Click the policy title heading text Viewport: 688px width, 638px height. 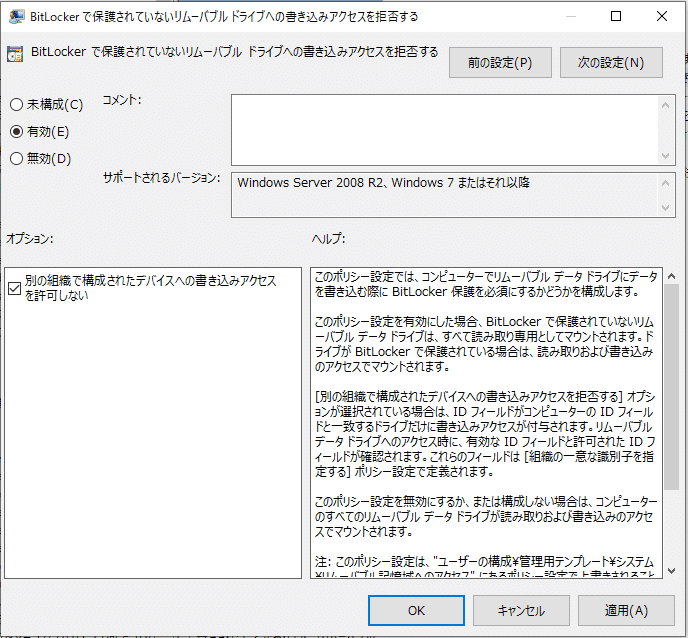pos(235,52)
